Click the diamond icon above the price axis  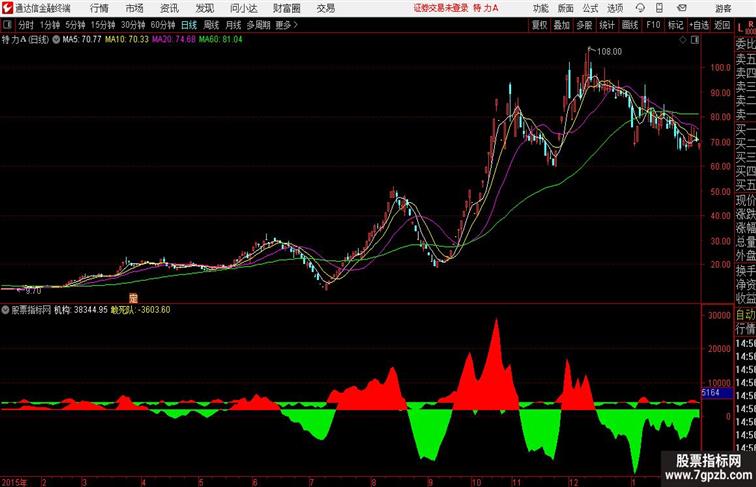point(683,40)
